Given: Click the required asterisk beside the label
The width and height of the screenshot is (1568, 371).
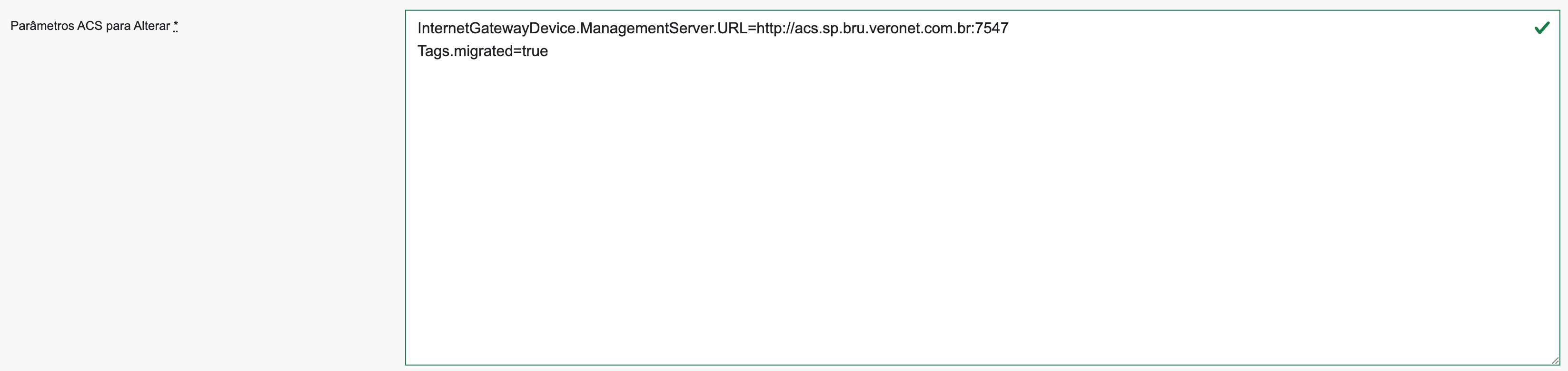Looking at the screenshot, I should click(176, 26).
